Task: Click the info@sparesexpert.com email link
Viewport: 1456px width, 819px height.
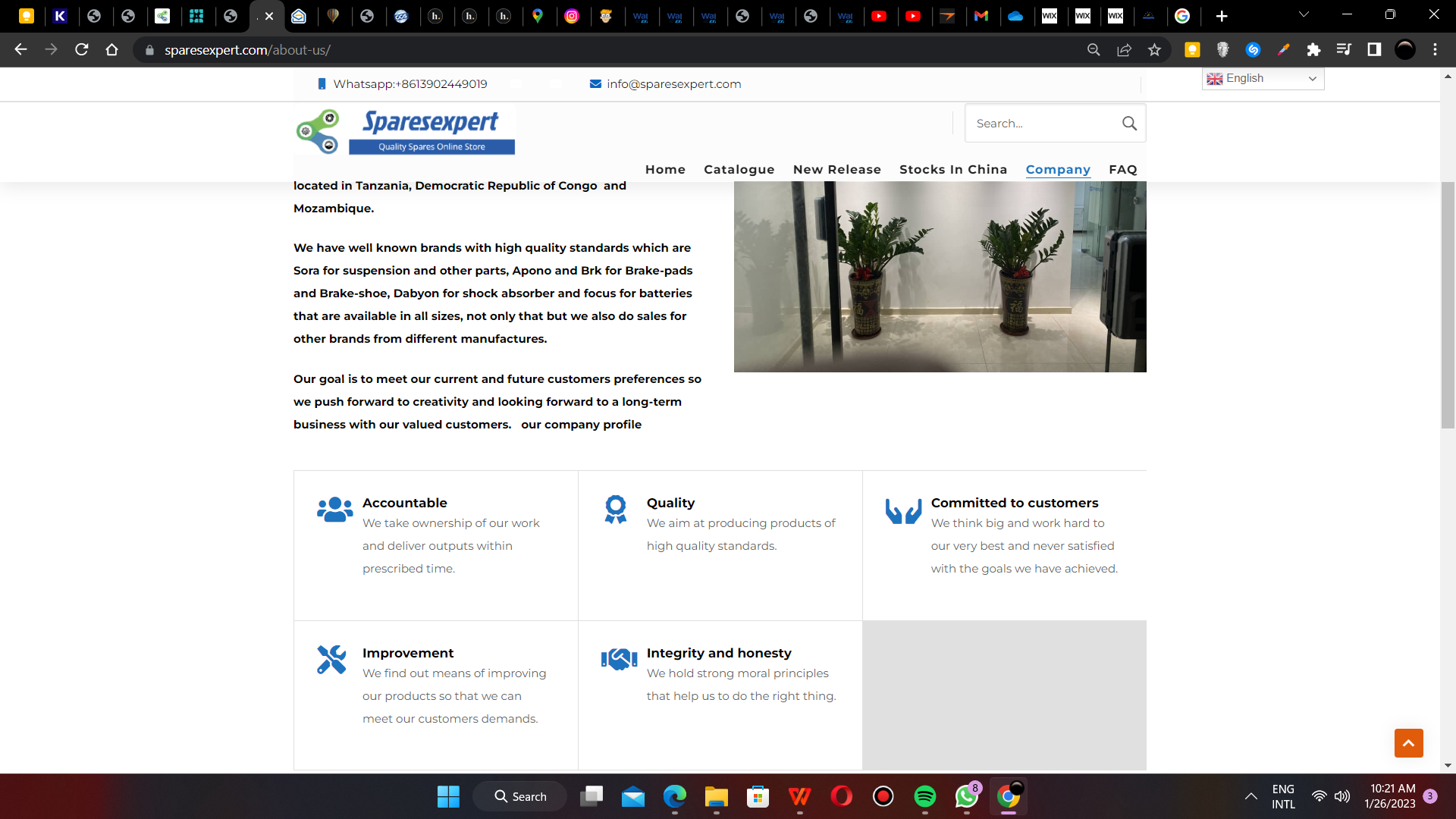Action: [673, 84]
